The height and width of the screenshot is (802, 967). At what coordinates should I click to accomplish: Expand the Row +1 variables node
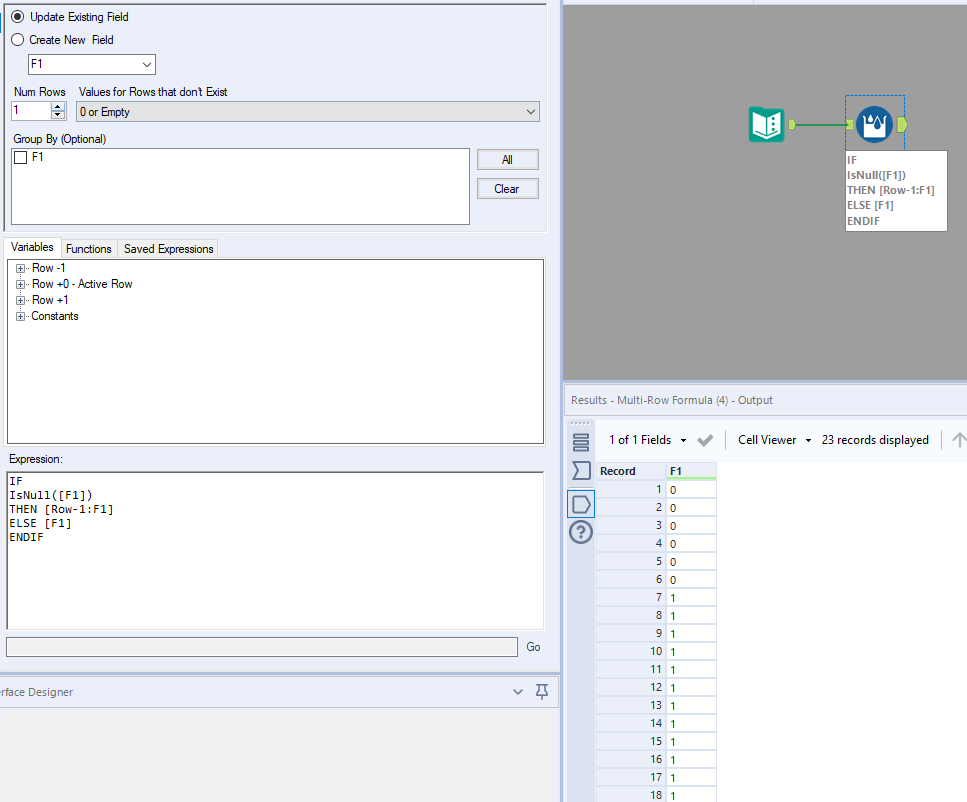pos(20,300)
